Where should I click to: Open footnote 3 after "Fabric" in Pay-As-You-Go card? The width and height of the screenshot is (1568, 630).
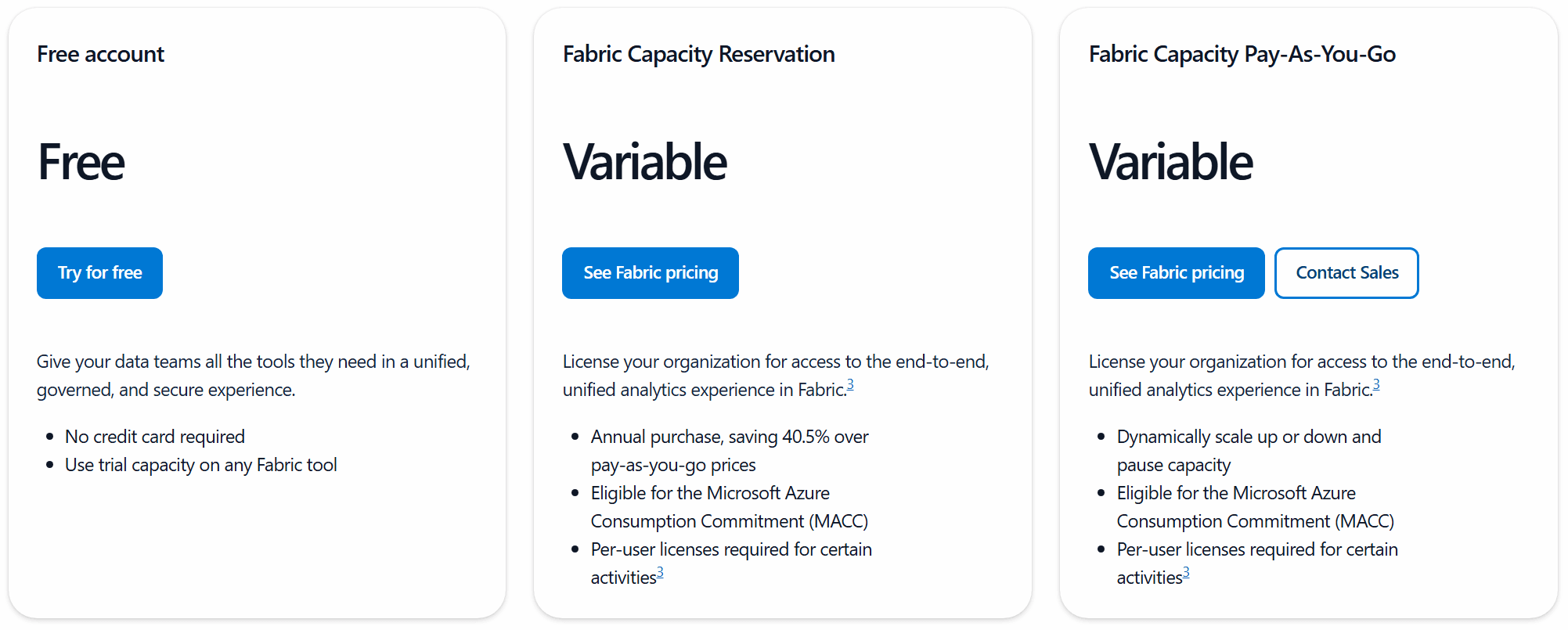coord(1377,383)
